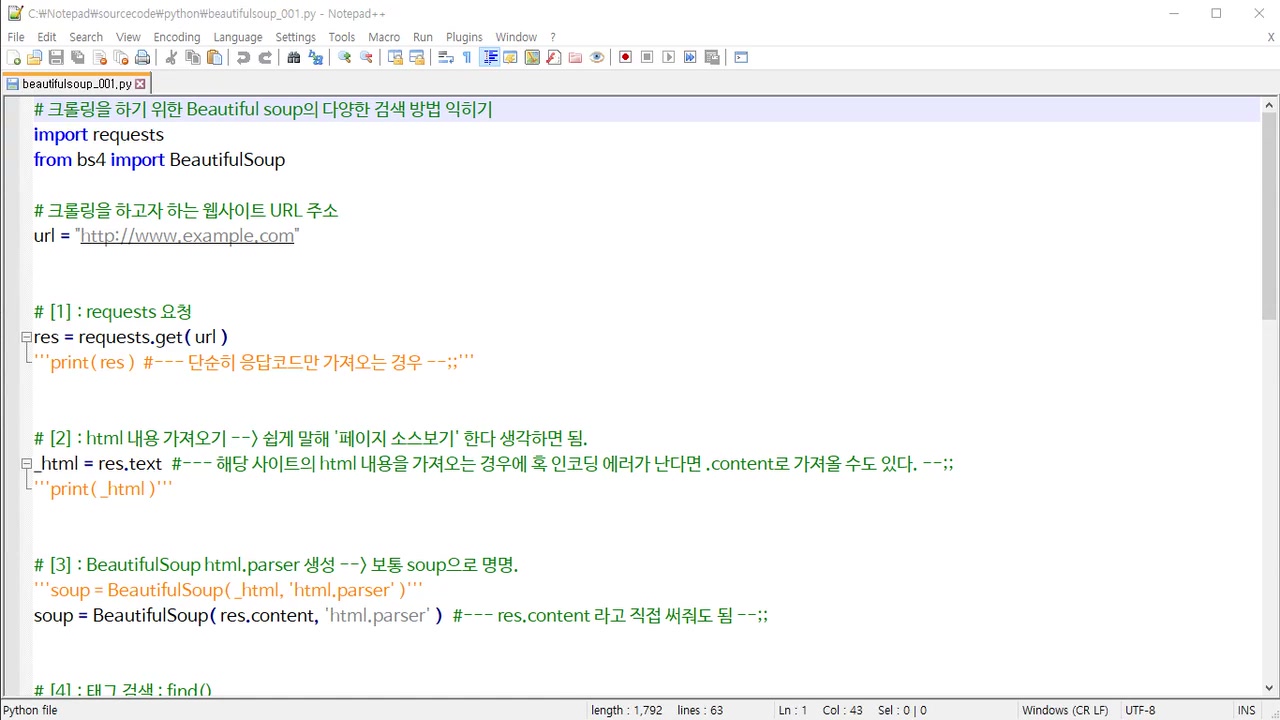Open the Plugins menu
The width and height of the screenshot is (1280, 720).
click(464, 37)
